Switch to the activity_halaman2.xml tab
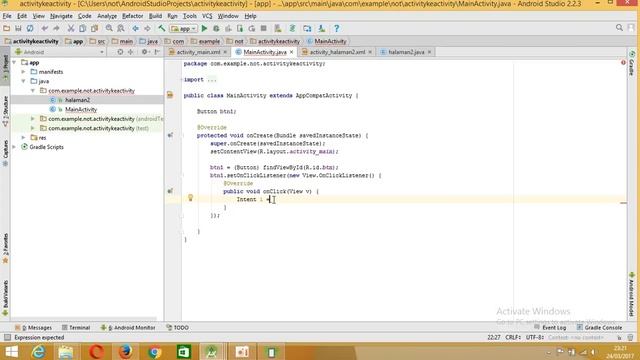 click(337, 52)
